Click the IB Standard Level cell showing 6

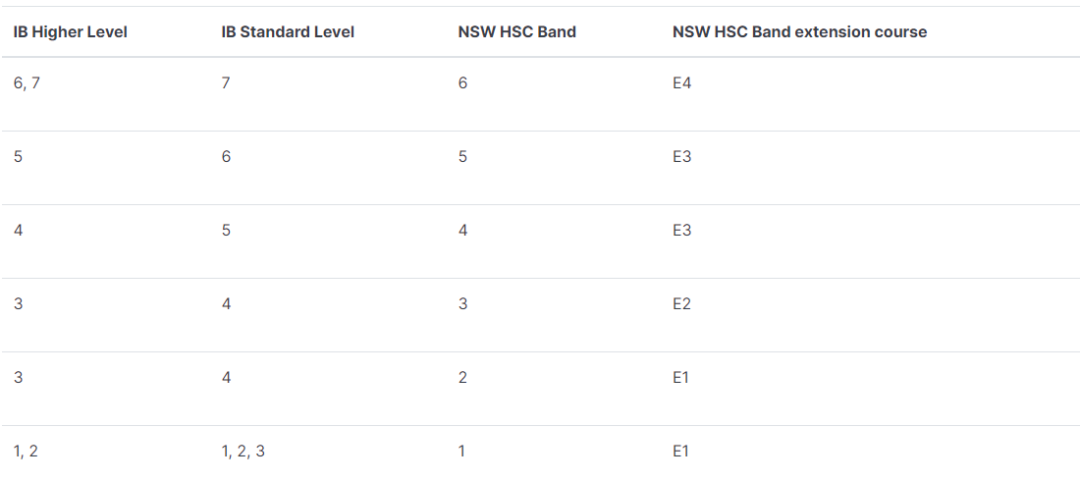pos(226,157)
